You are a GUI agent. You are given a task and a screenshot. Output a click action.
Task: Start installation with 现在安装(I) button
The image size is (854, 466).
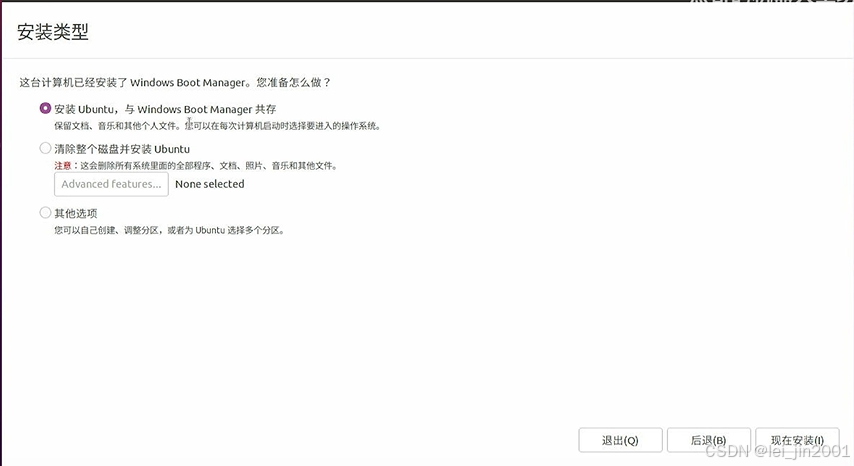[x=797, y=440]
